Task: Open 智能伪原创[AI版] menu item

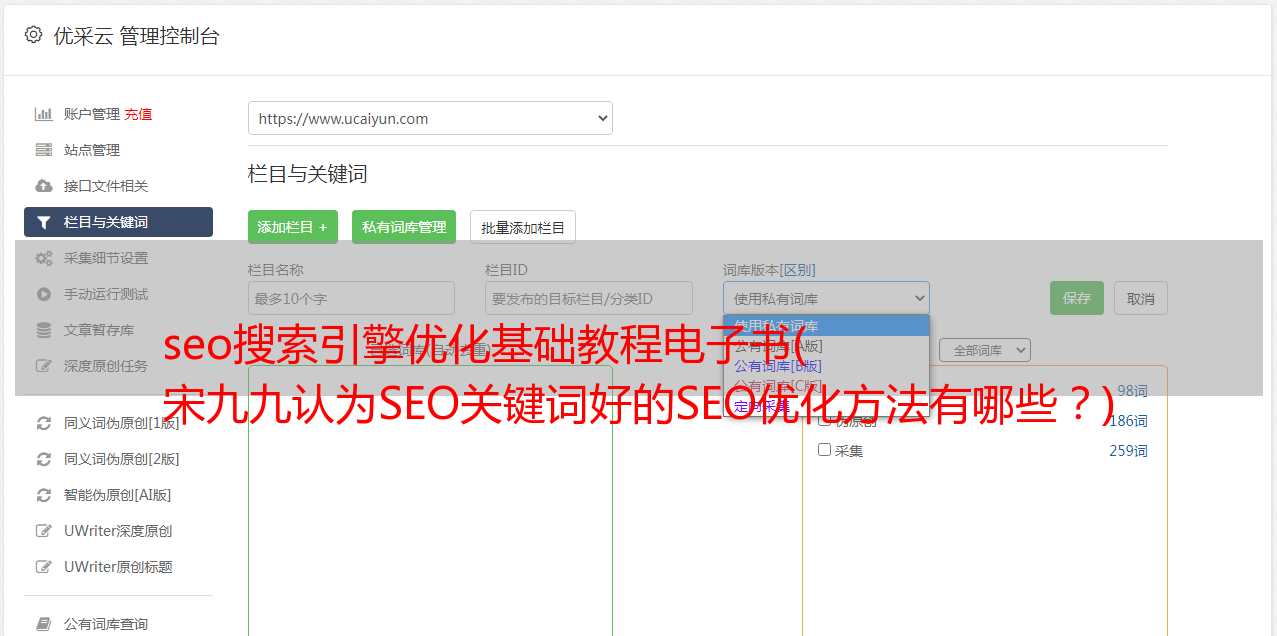Action: pos(118,495)
